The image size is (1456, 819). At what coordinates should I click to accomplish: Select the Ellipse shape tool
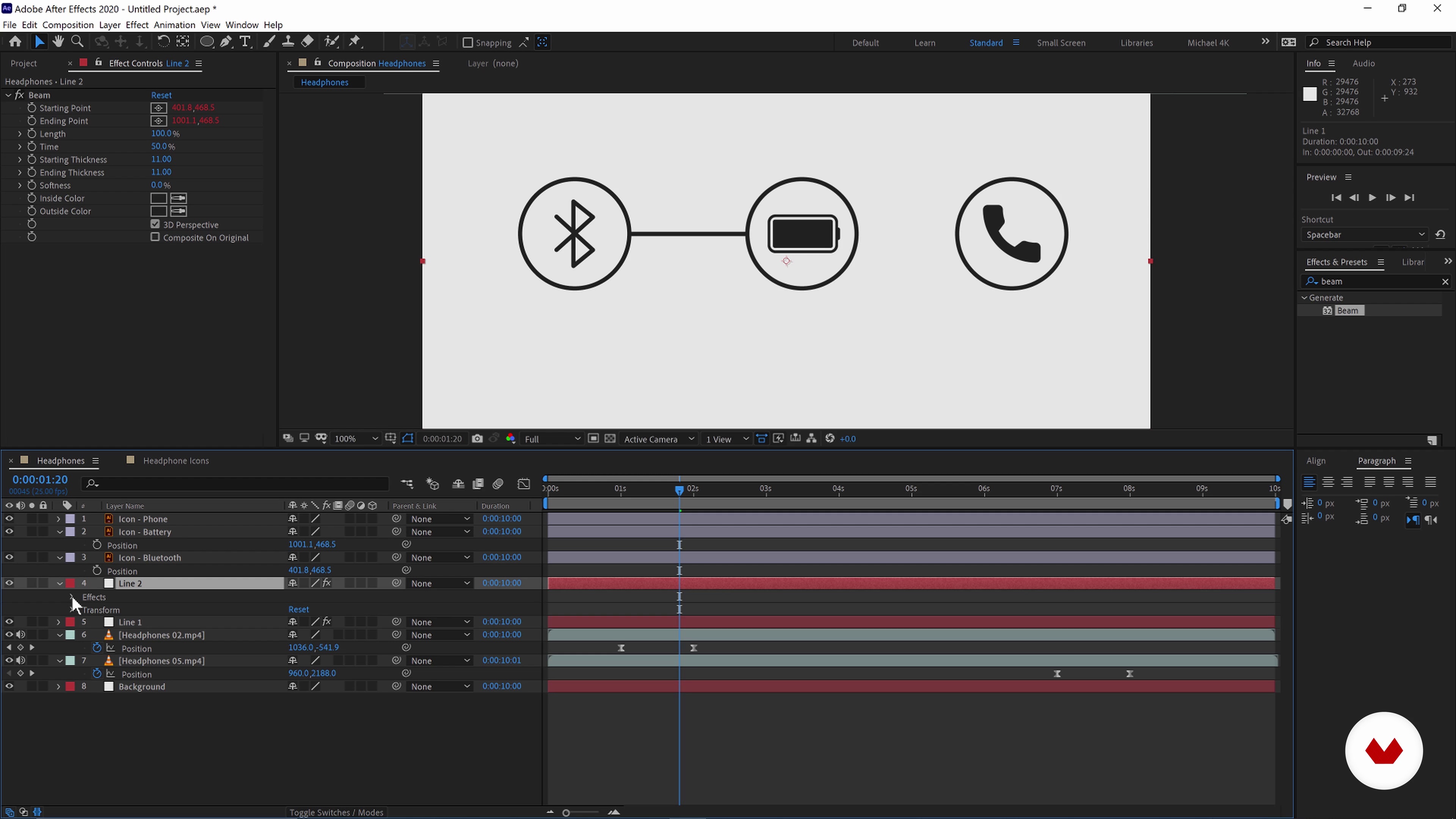[207, 42]
